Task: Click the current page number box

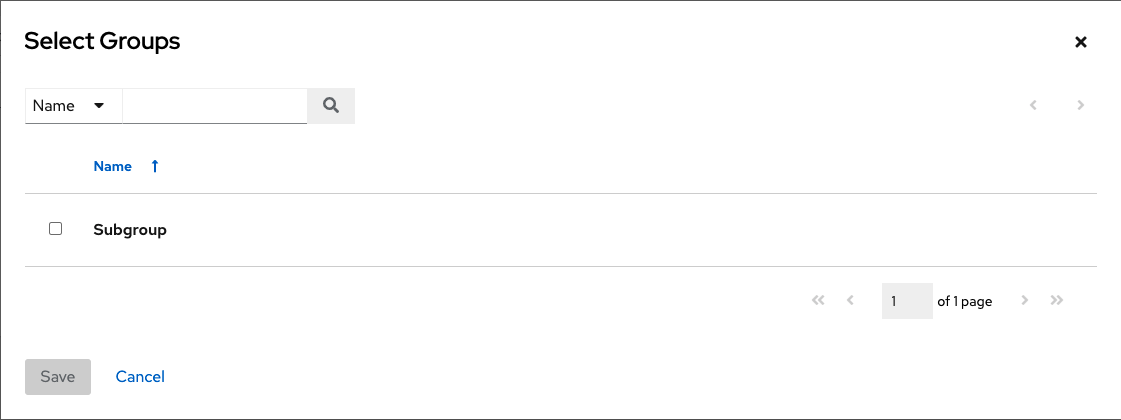Action: point(906,301)
